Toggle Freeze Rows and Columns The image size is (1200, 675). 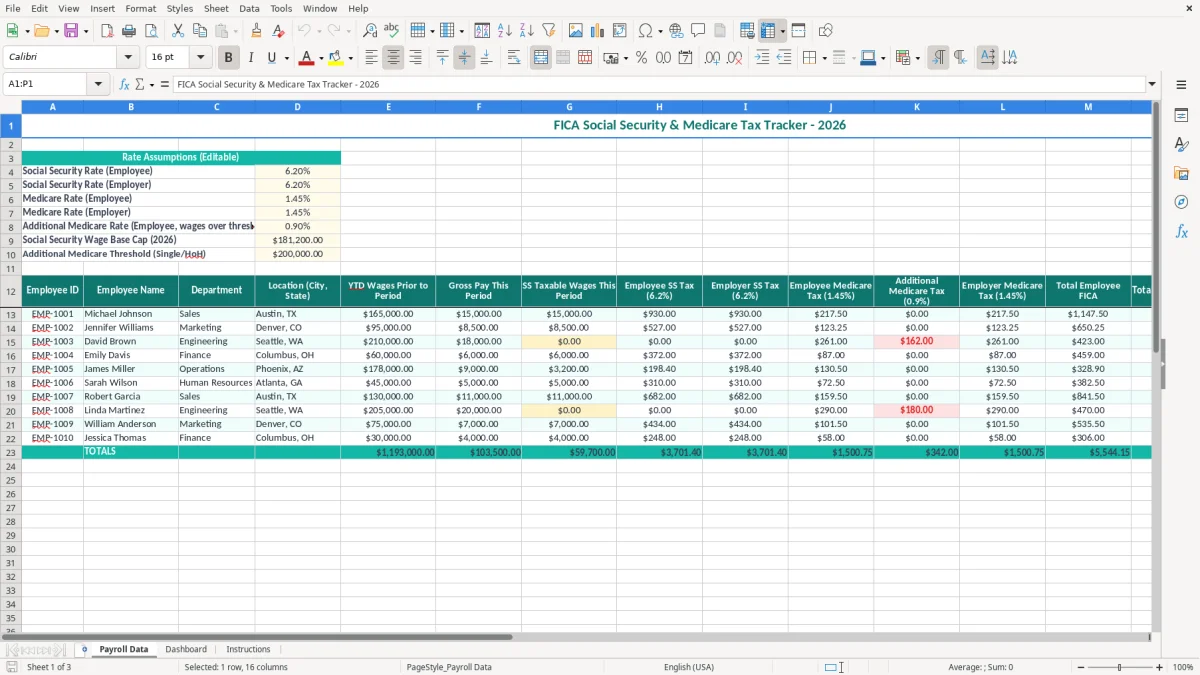(768, 31)
